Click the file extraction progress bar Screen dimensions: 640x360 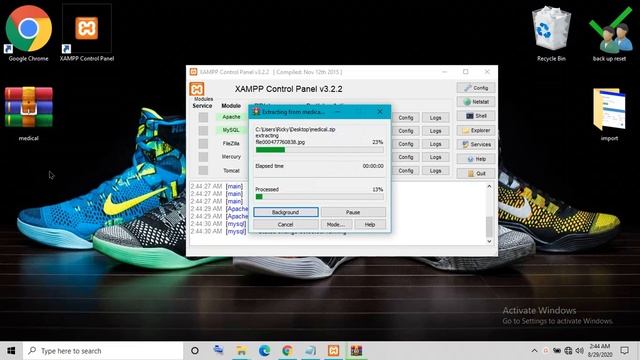pos(320,150)
